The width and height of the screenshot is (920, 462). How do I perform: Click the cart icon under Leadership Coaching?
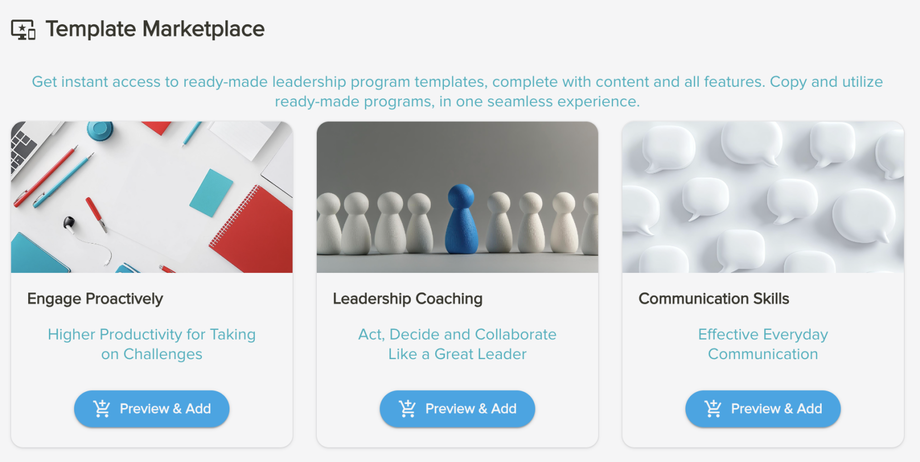(x=407, y=408)
